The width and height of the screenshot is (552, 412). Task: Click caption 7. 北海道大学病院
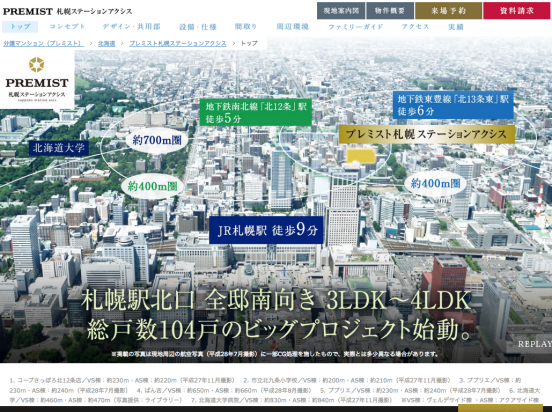pyautogui.click(x=291, y=400)
